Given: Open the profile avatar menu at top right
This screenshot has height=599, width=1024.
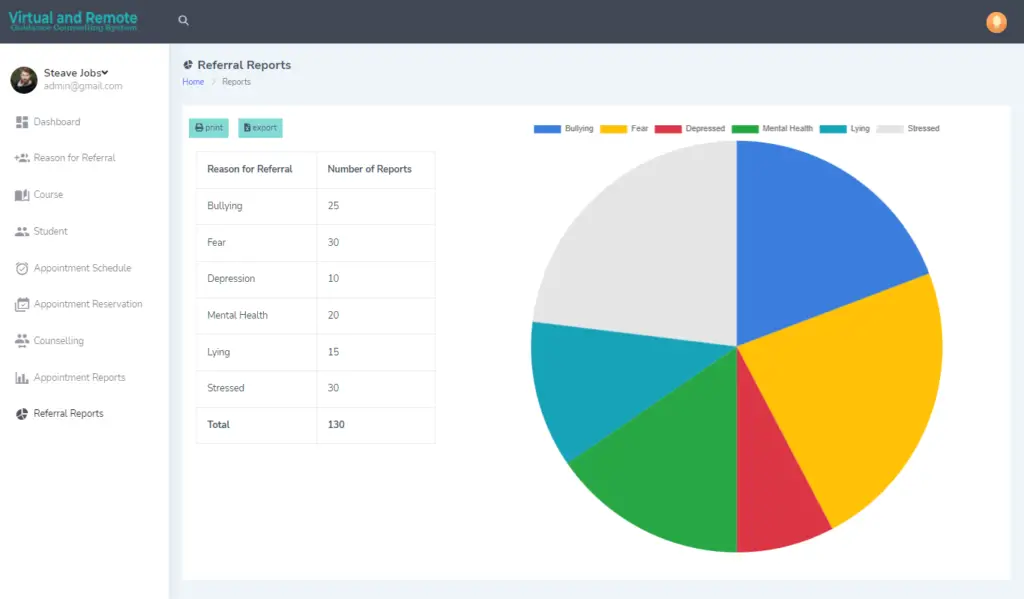Looking at the screenshot, I should tap(996, 21).
